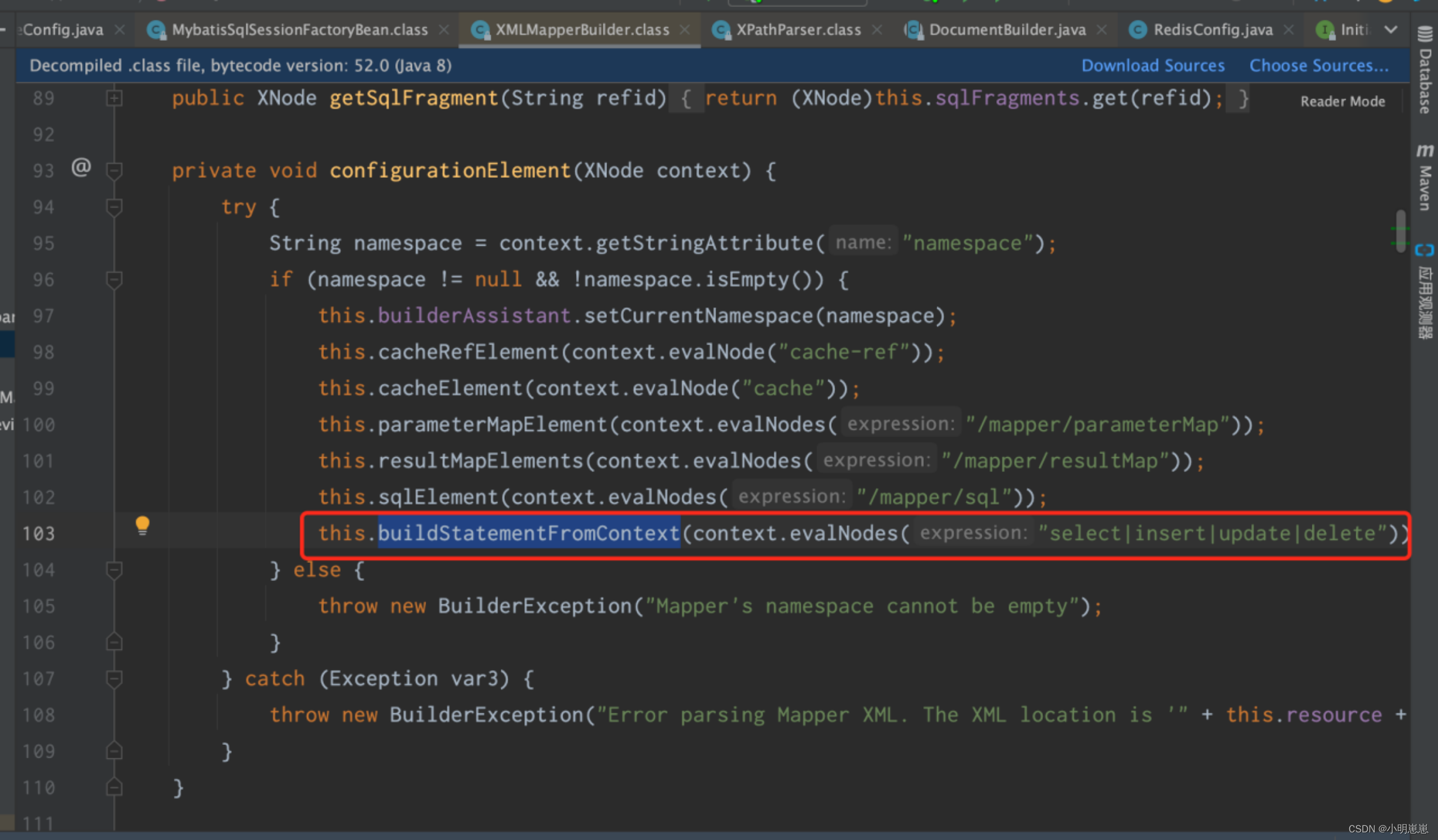Click BuilderException on line 105
Image resolution: width=1438 pixels, height=840 pixels.
point(535,605)
